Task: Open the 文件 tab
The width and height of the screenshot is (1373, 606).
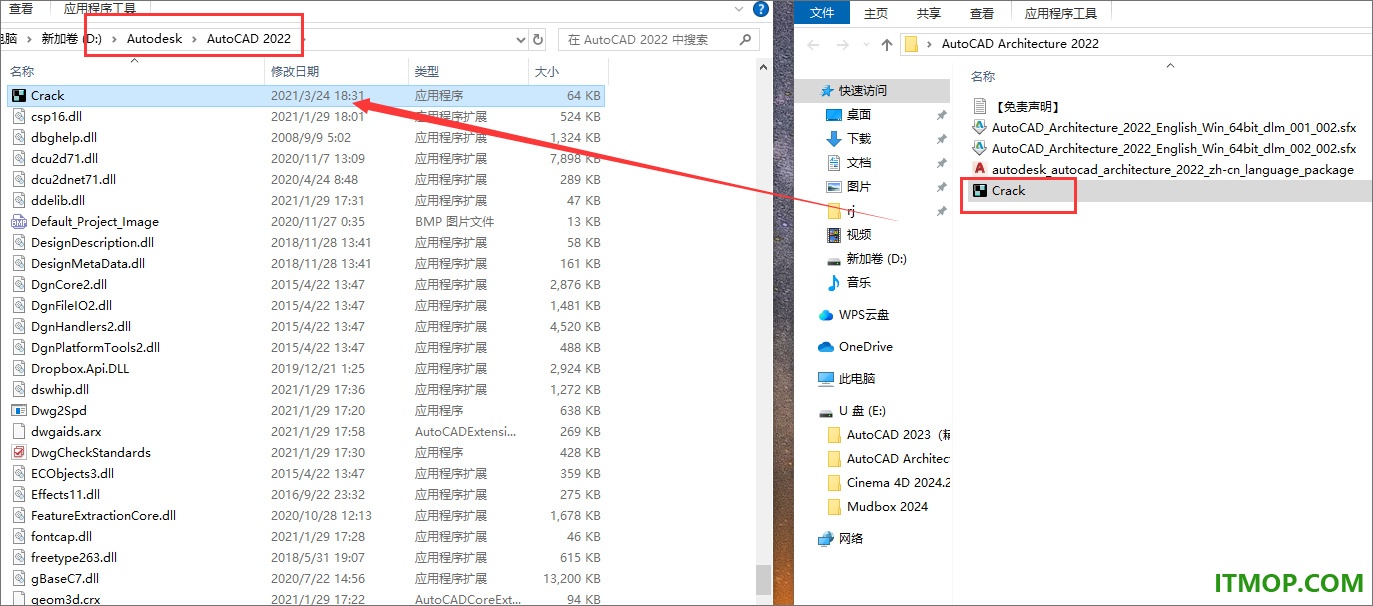Action: 822,13
